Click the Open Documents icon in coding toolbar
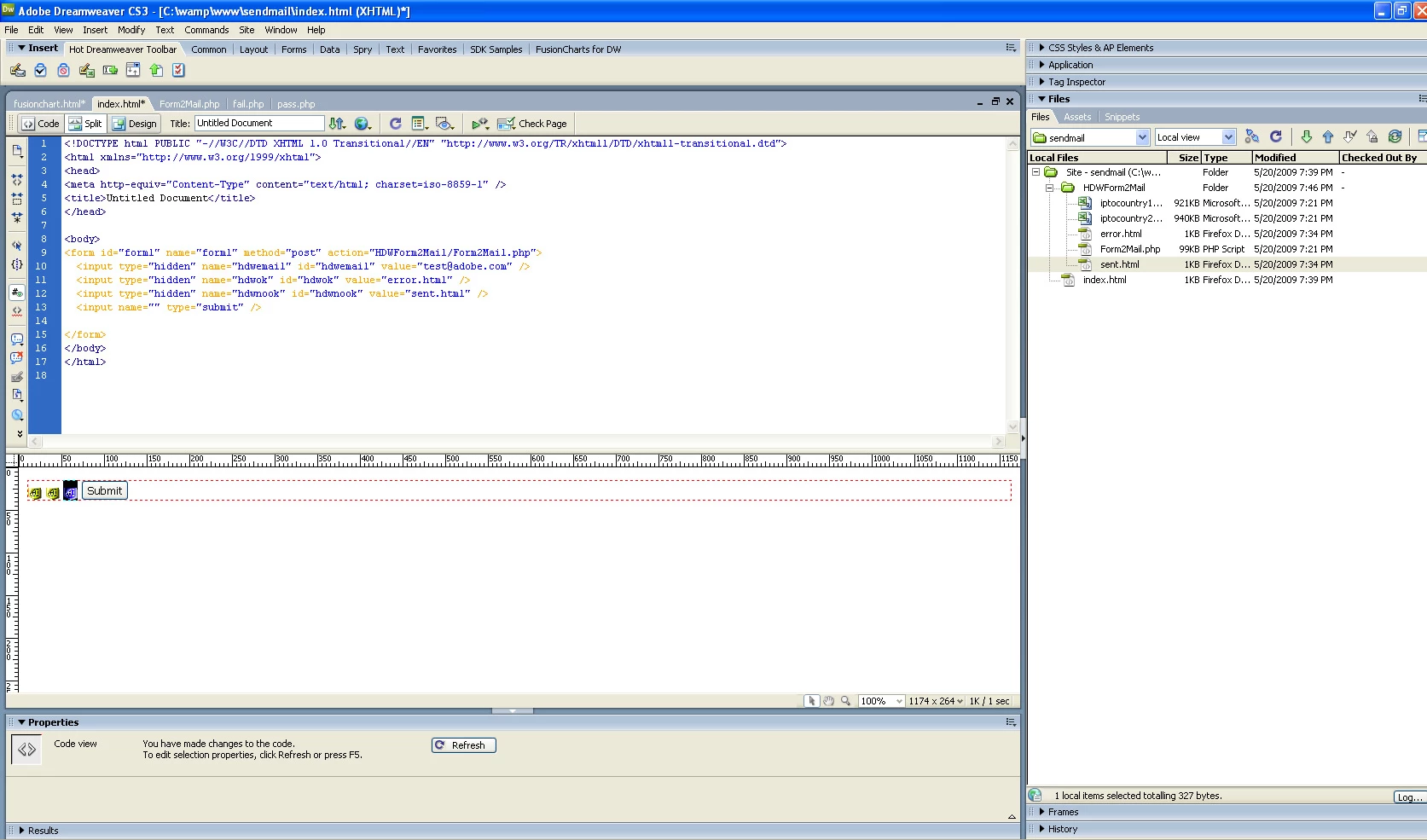This screenshot has height=840, width=1427. click(x=17, y=151)
